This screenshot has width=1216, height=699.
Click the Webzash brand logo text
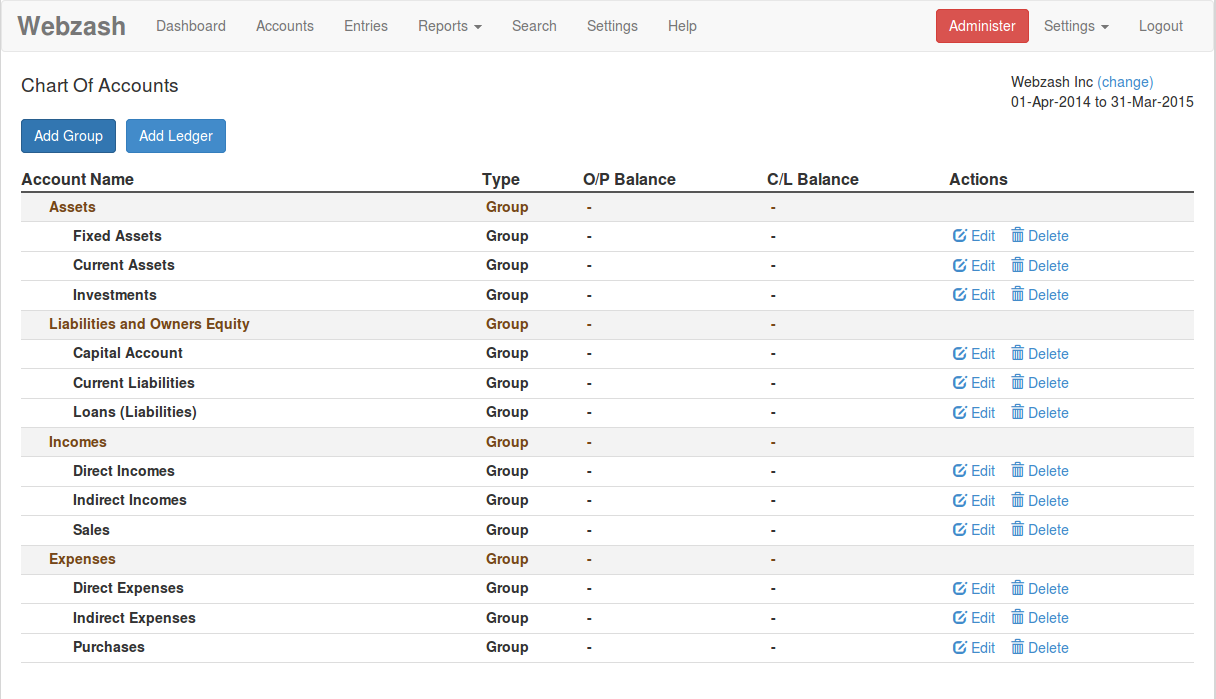72,26
